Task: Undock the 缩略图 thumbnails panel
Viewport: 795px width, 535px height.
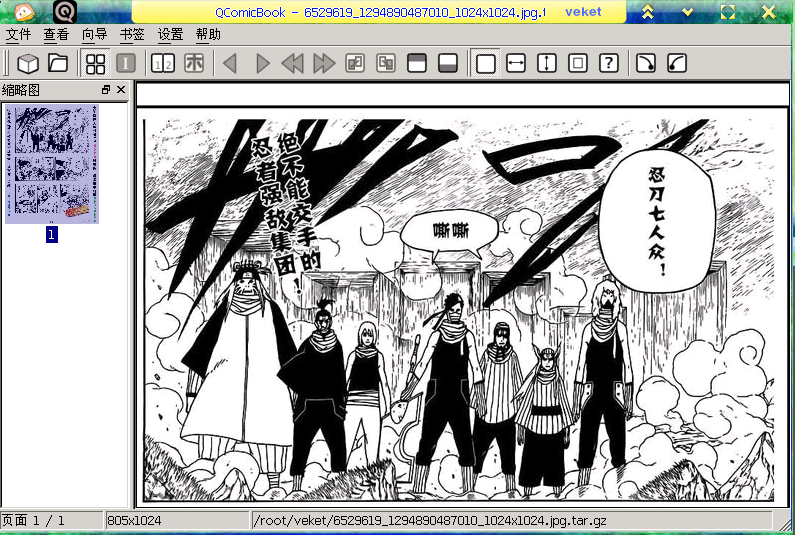Action: point(105,90)
